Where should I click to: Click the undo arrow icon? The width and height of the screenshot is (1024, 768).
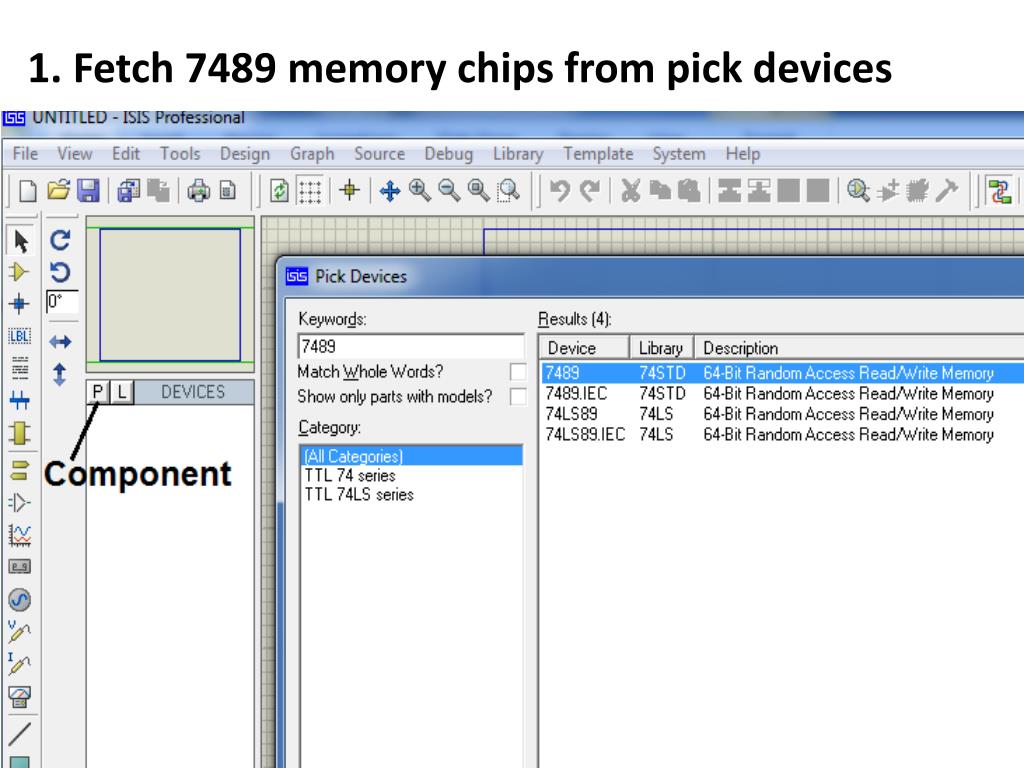tap(559, 191)
